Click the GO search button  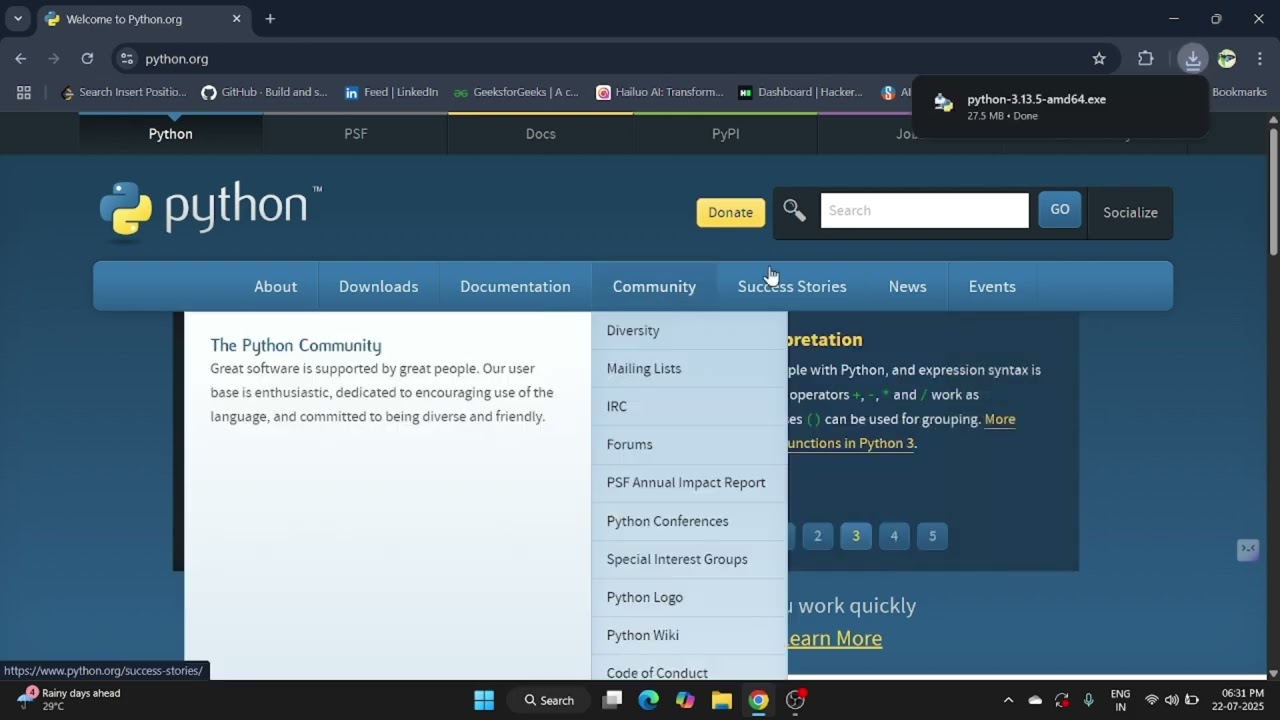click(1060, 210)
